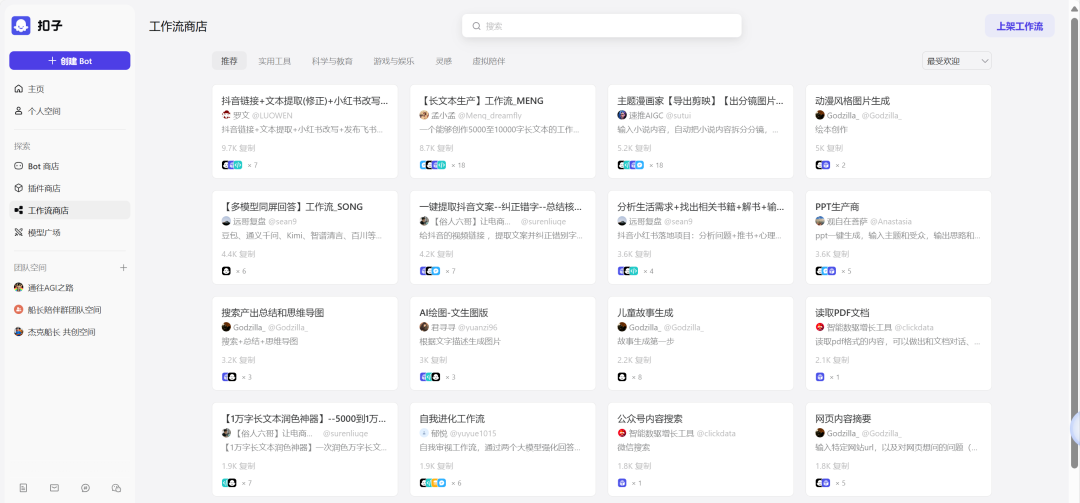Expand the 最受欢迎 sort dropdown
The height and width of the screenshot is (503, 1080).
[x=956, y=61]
